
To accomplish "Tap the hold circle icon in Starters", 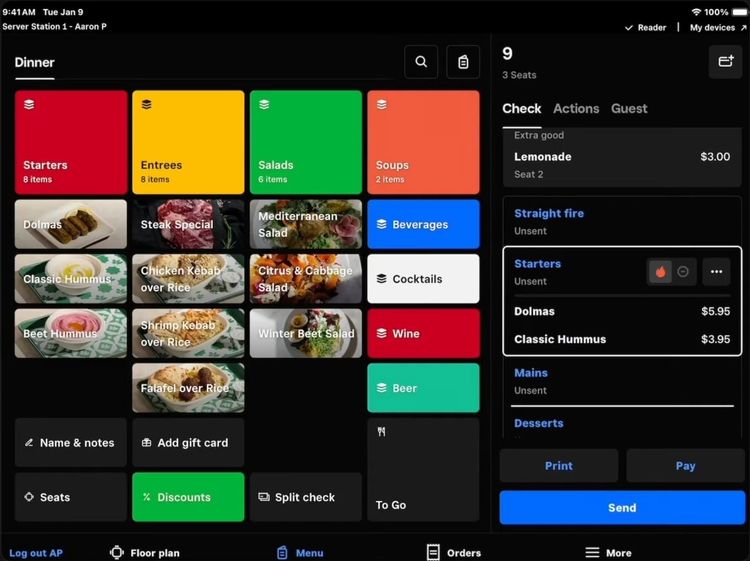I will 683,272.
